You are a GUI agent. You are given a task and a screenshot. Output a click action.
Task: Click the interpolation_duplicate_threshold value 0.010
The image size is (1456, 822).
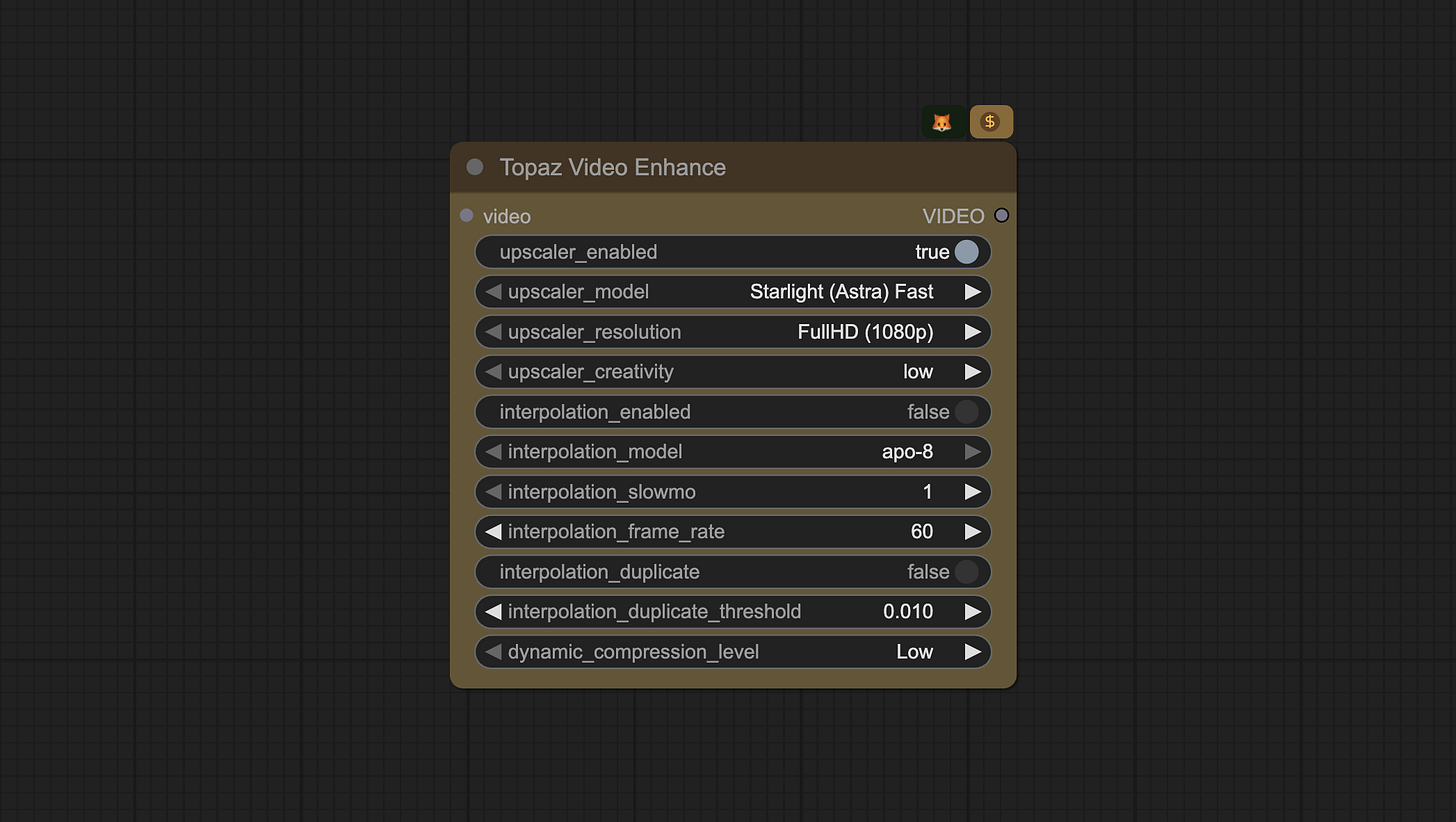[x=908, y=612]
